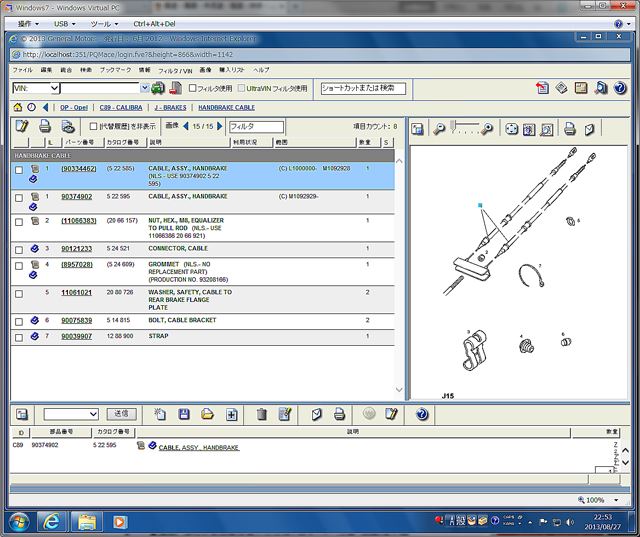Viewport: 640px width, 537px height.
Task: Click the notepad edit icon above the parts list
Action: tap(22, 126)
